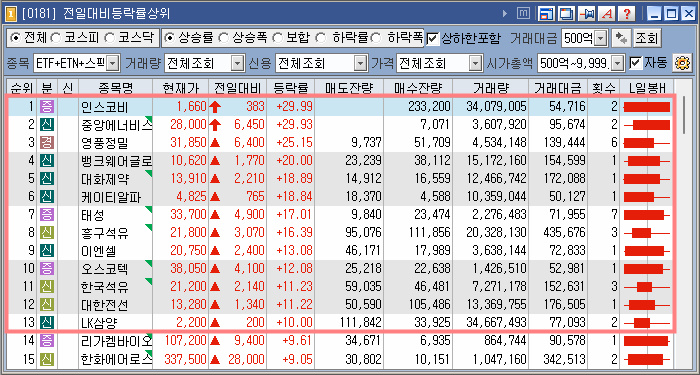Open the 거래량 전체조회 dropdown

[x=239, y=63]
